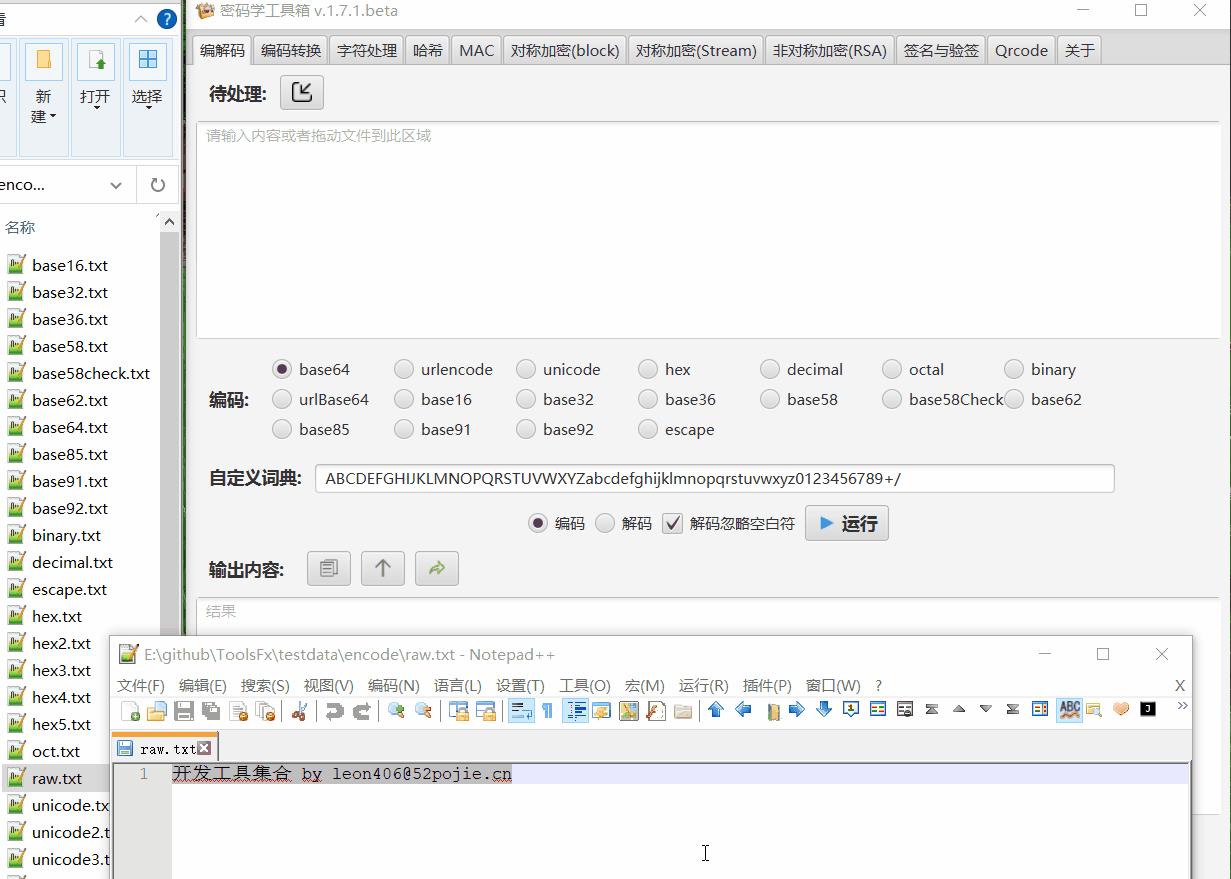The height and width of the screenshot is (879, 1231).
Task: Click the refresh icon beside the encoding dropdown
Action: click(x=158, y=185)
